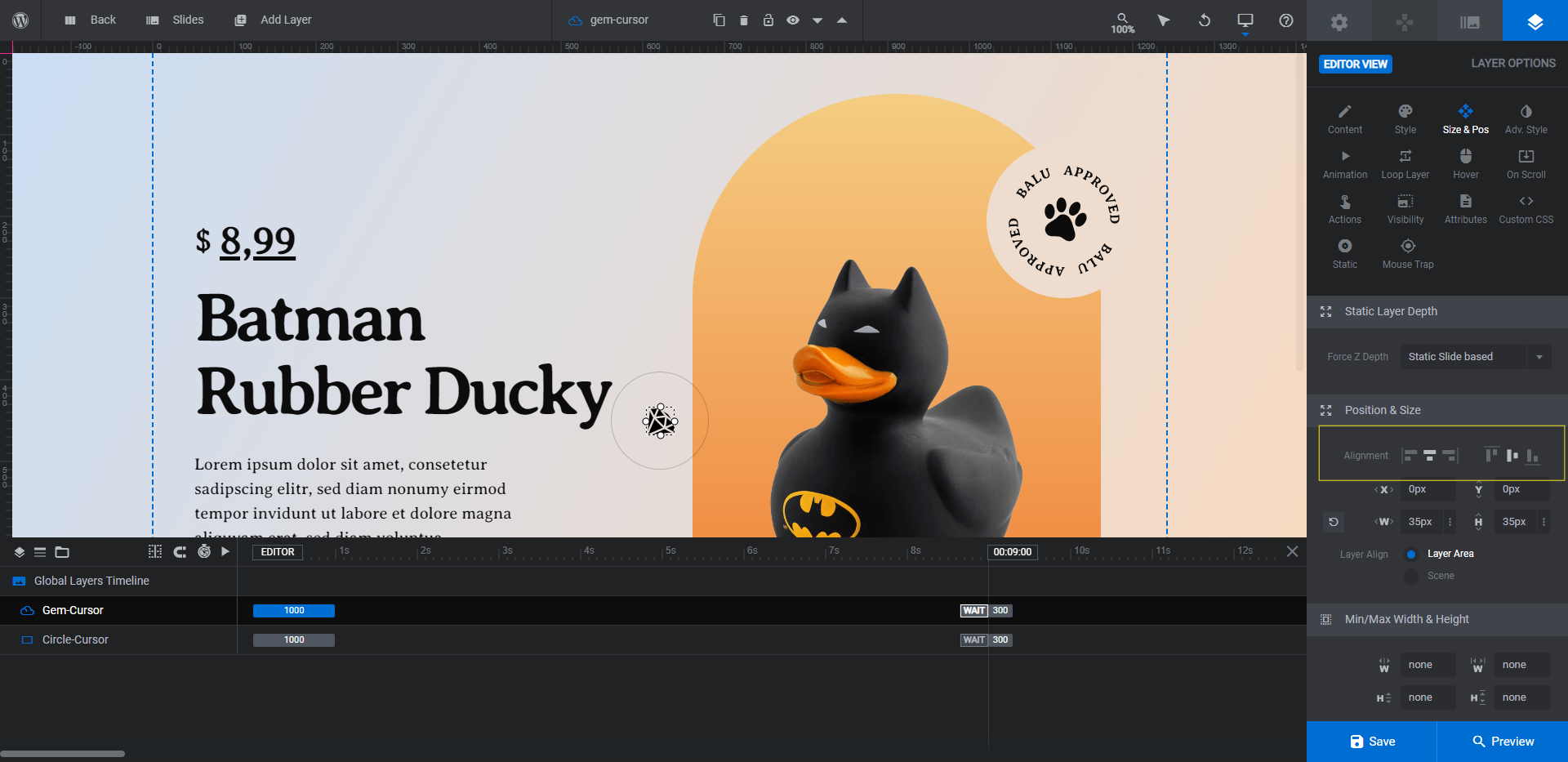Viewport: 1568px width, 762px height.
Task: Open the layer order dropdown arrow
Action: [x=817, y=20]
